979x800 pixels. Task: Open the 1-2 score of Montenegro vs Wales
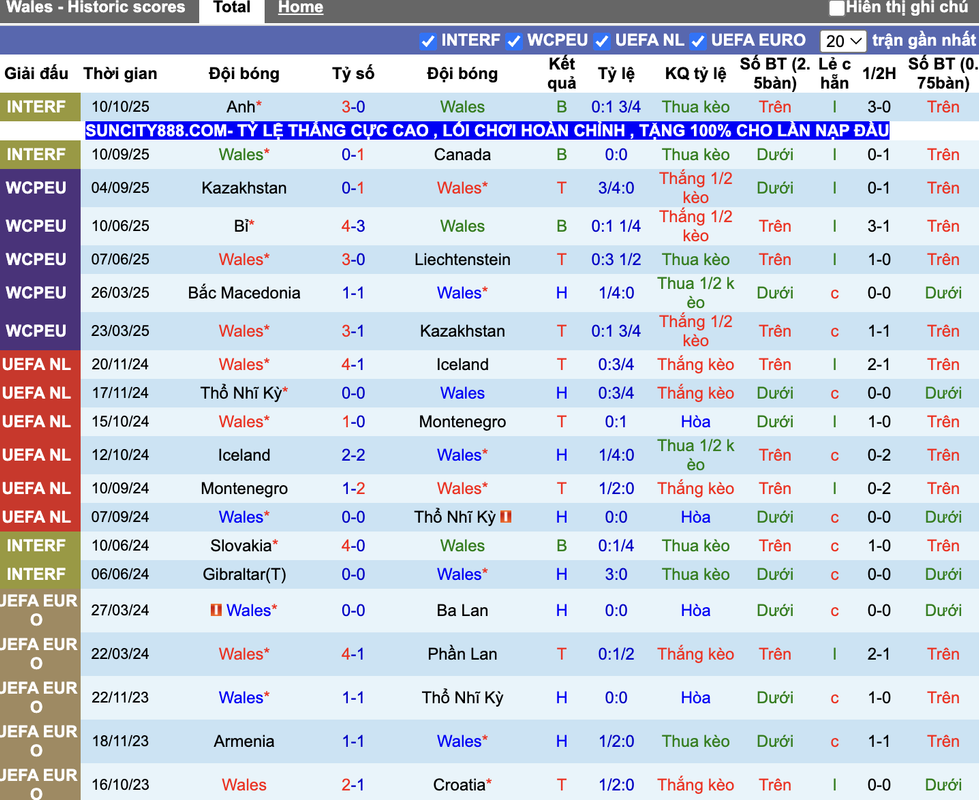(x=353, y=488)
